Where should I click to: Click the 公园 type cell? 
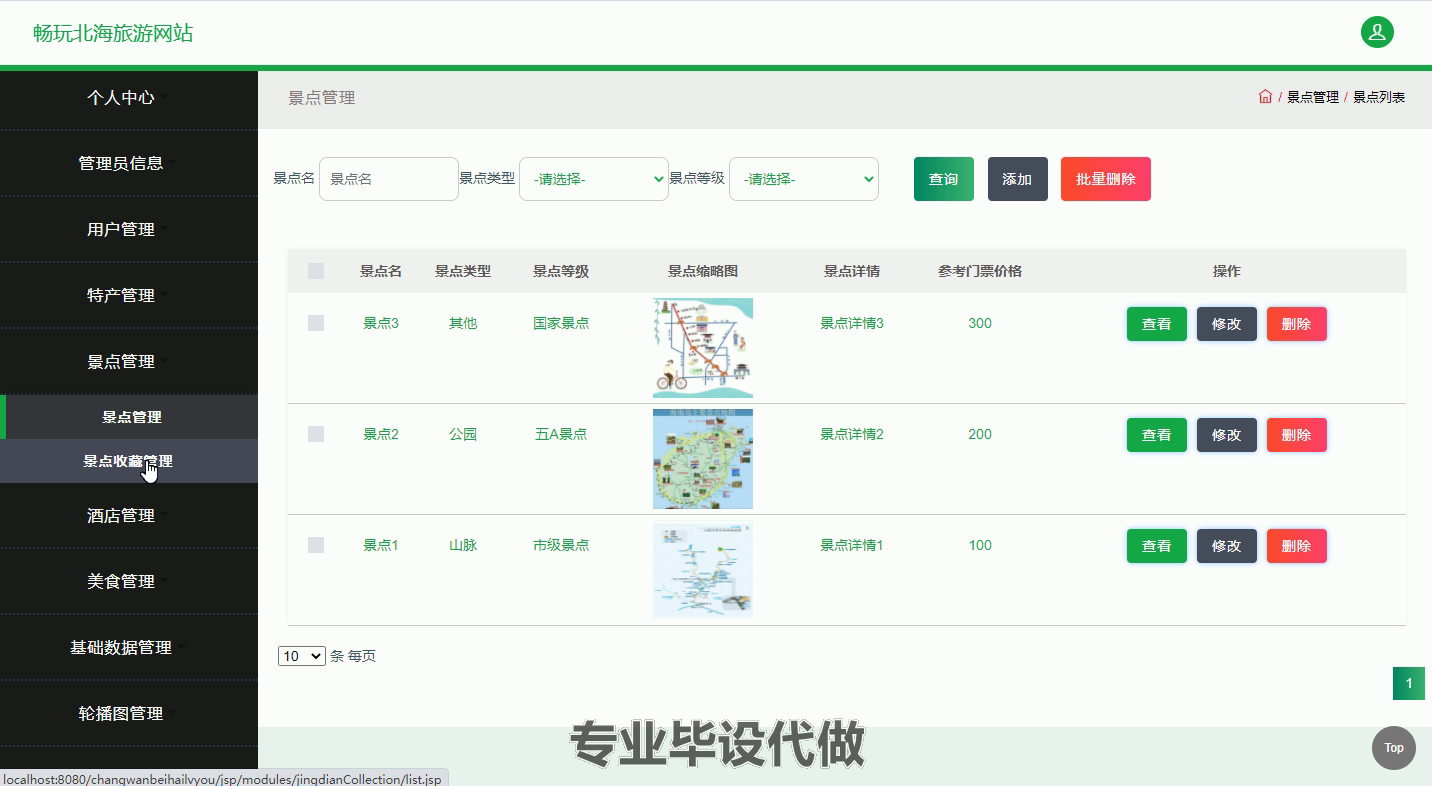coord(463,434)
